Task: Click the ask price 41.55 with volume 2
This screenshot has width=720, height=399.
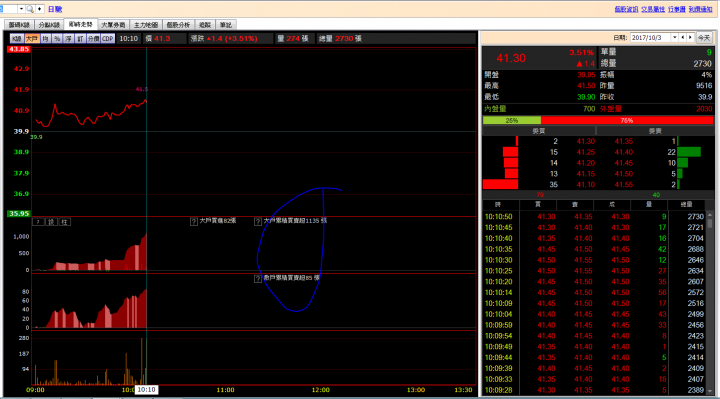Action: coord(624,185)
